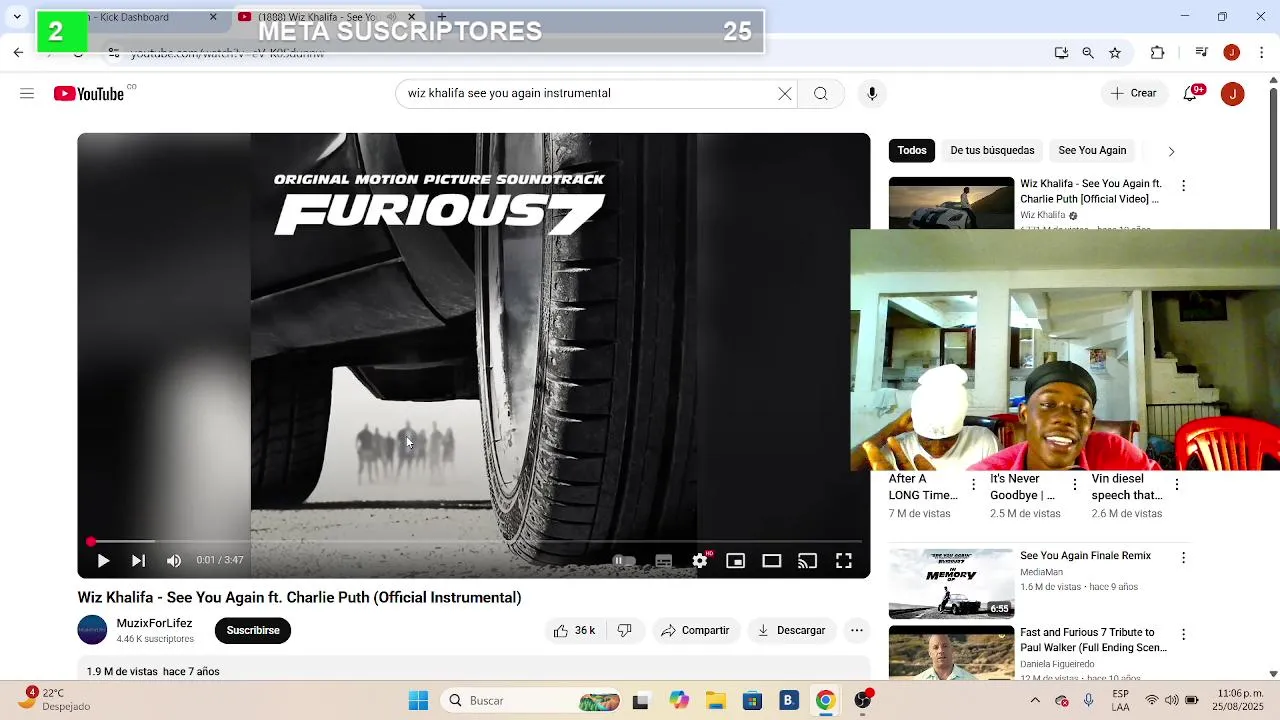Image resolution: width=1280 pixels, height=720 pixels.
Task: Open the Chrome tab search dropdown arrow
Action: 17,17
